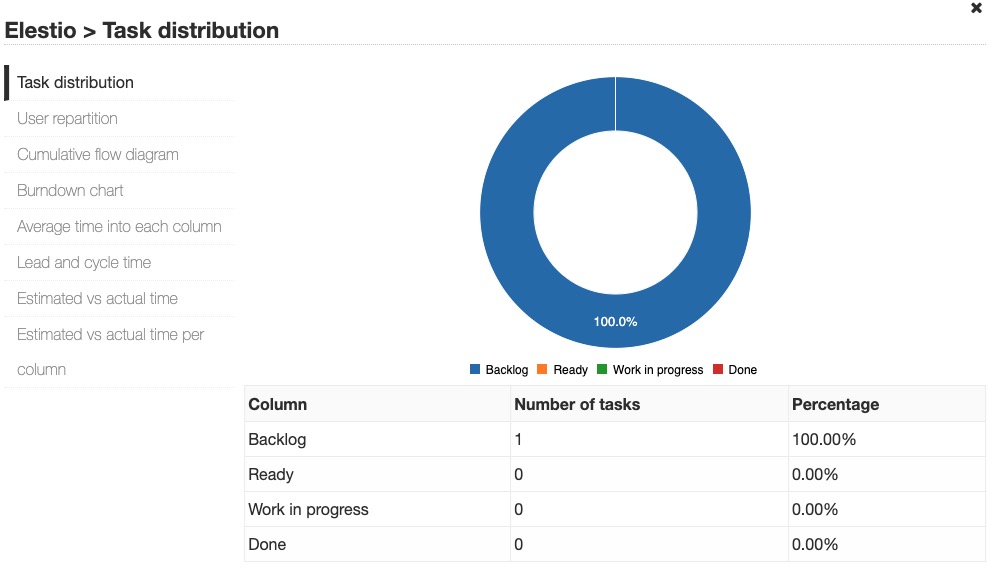Toggle the blue Backlog legend icon
Image resolution: width=989 pixels, height=578 pixels.
coord(474,369)
